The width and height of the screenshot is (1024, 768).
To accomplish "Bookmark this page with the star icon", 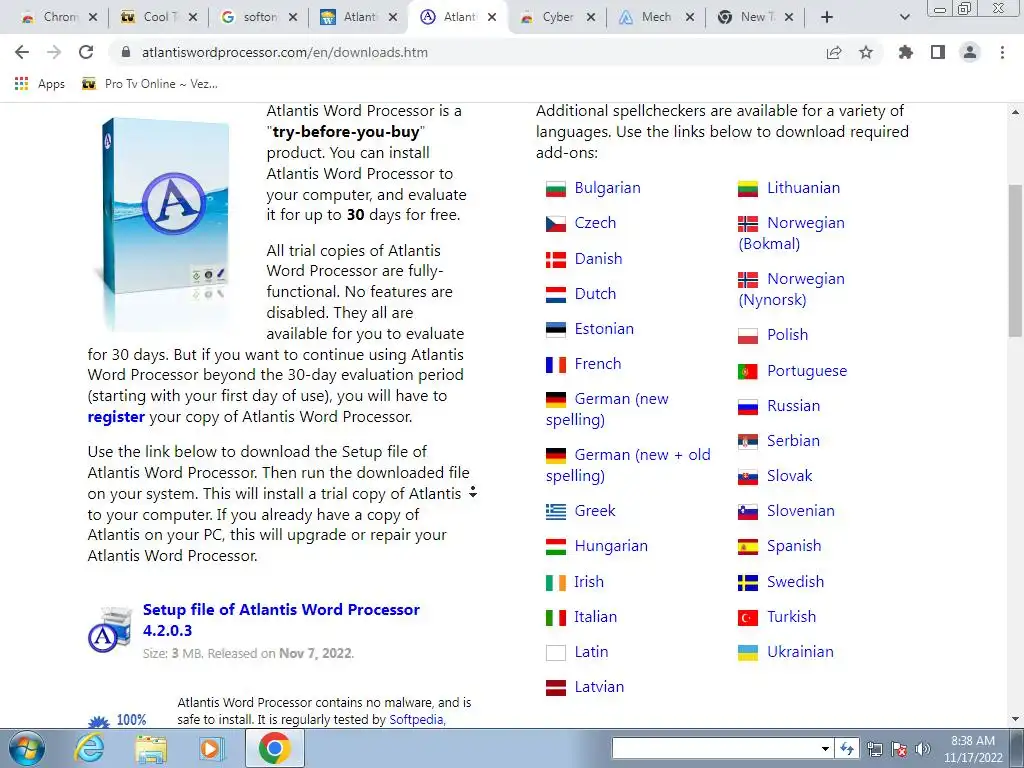I will point(866,52).
